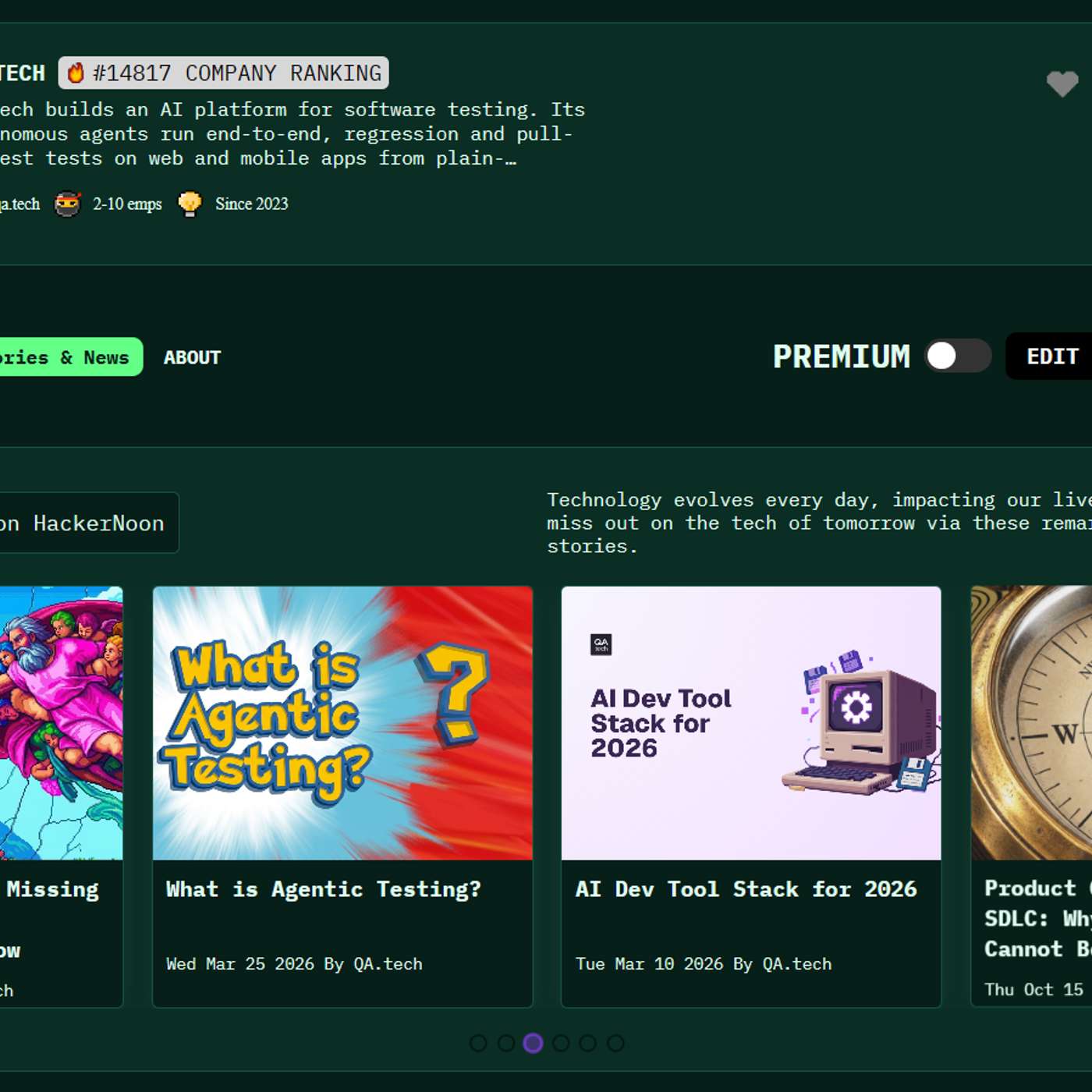
Task: Open the #14817 COMPANY RANKING badge
Action: 224,73
